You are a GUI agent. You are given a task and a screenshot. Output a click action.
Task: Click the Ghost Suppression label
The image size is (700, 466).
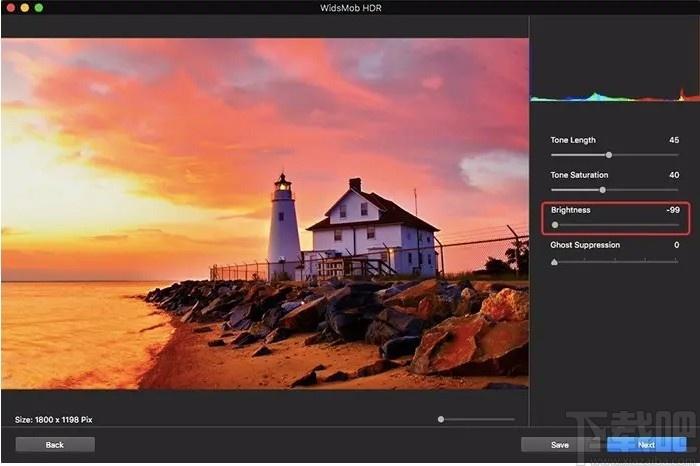tap(585, 245)
